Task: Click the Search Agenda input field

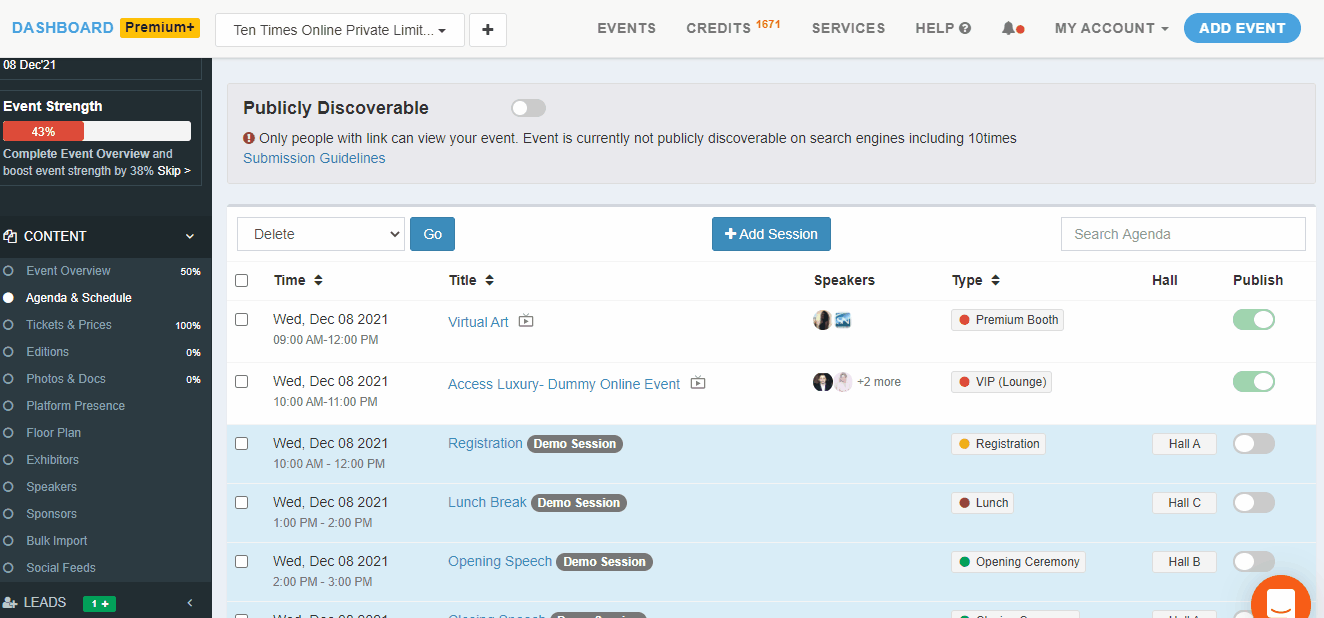Action: tap(1183, 234)
